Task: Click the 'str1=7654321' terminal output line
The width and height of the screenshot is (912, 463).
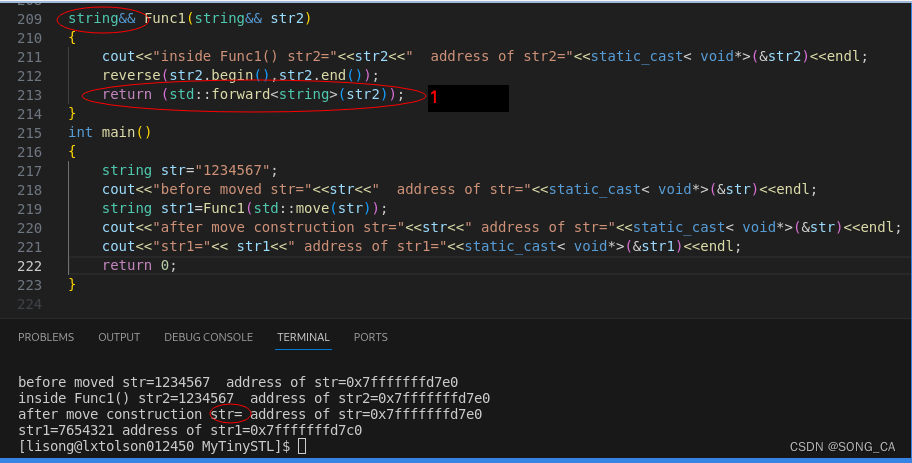Action: [190, 430]
